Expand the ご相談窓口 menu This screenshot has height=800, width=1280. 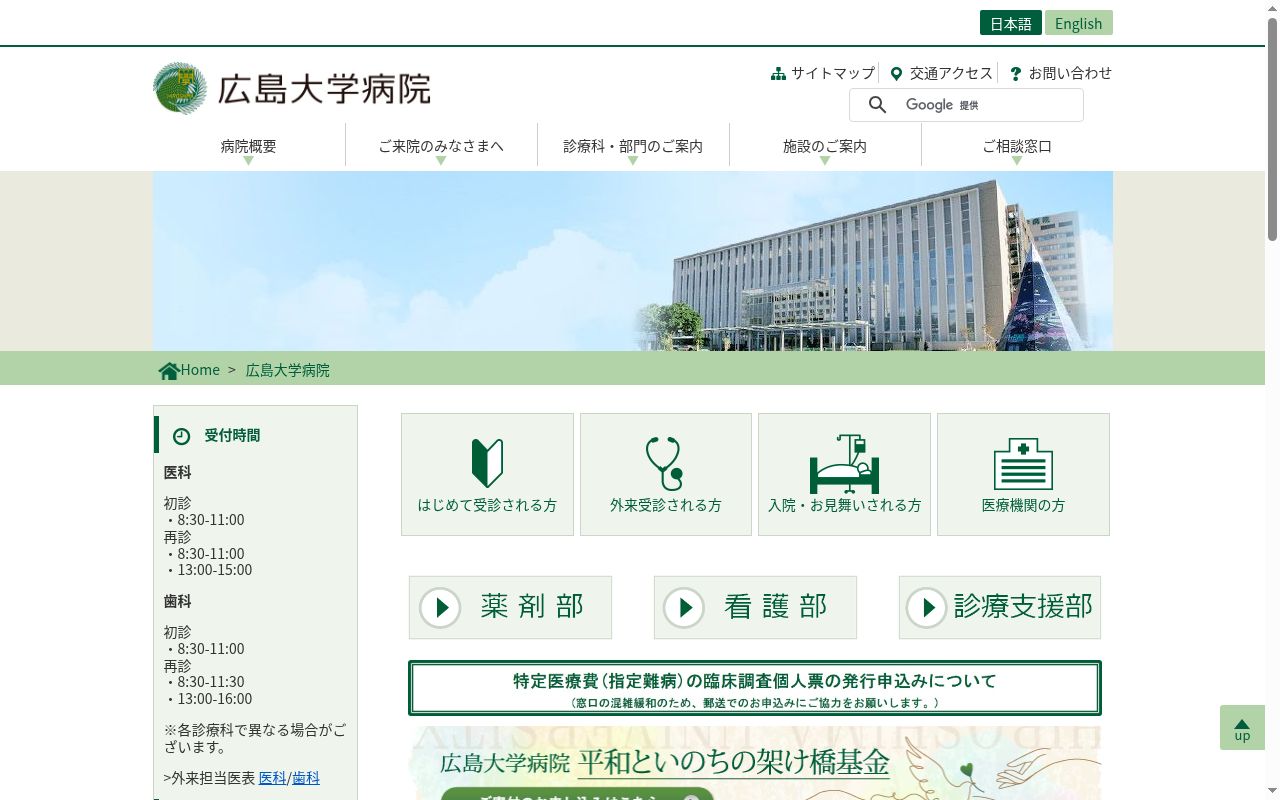[x=1017, y=146]
